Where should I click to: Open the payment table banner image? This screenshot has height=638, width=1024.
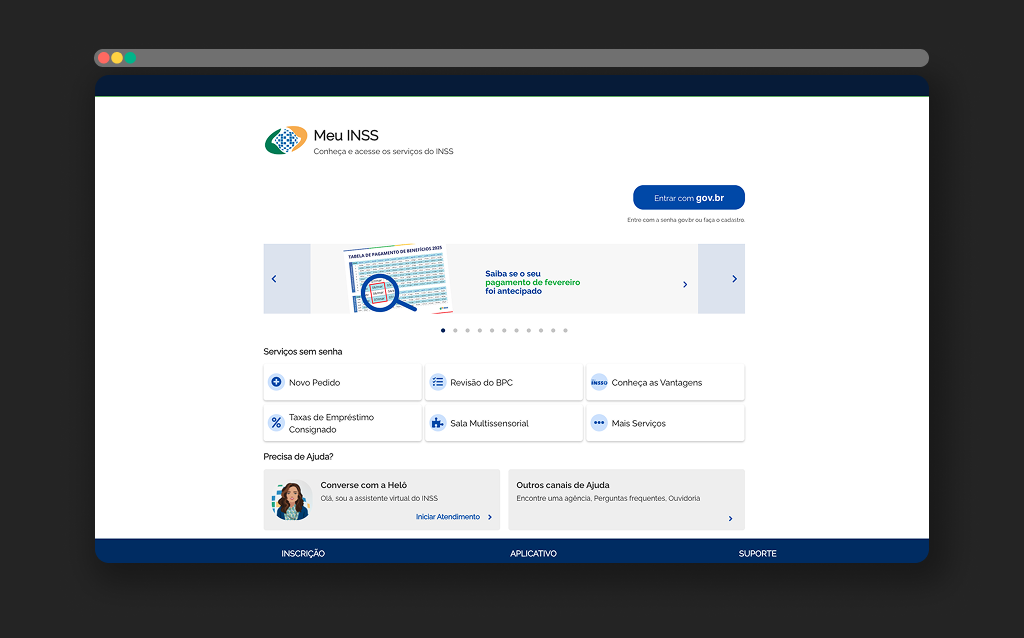point(395,279)
